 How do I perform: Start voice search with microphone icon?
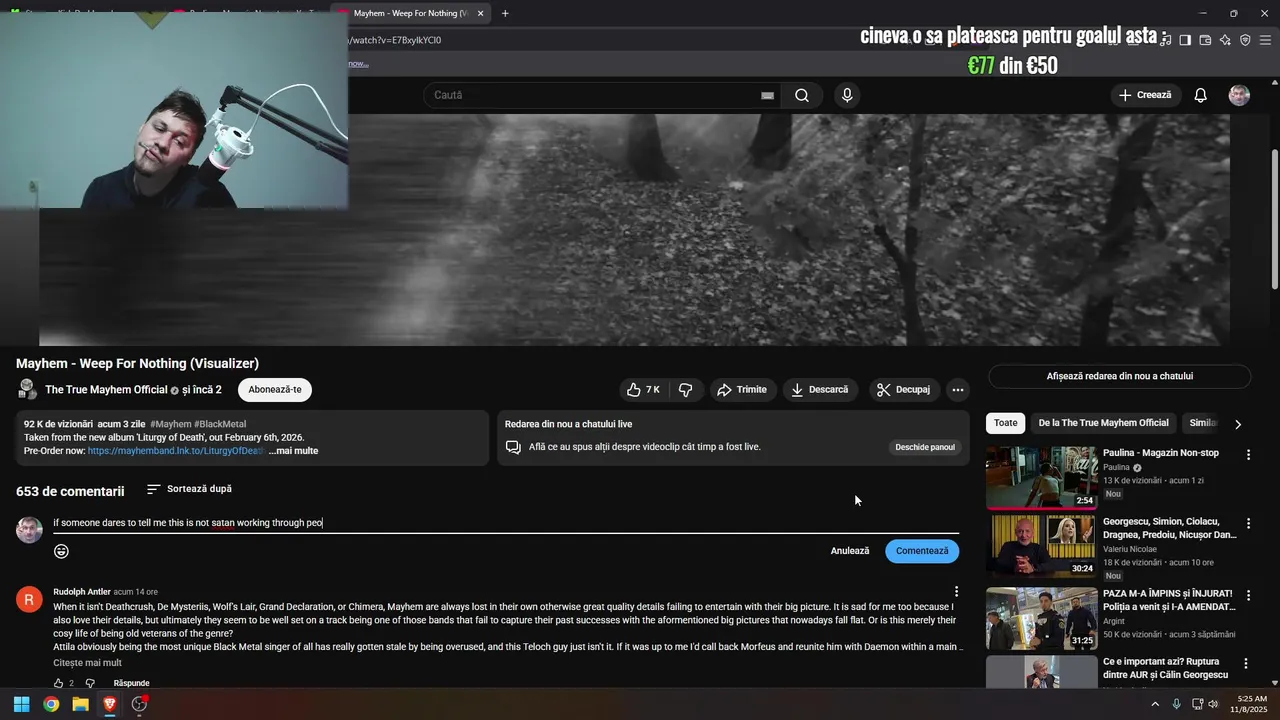[x=847, y=95]
